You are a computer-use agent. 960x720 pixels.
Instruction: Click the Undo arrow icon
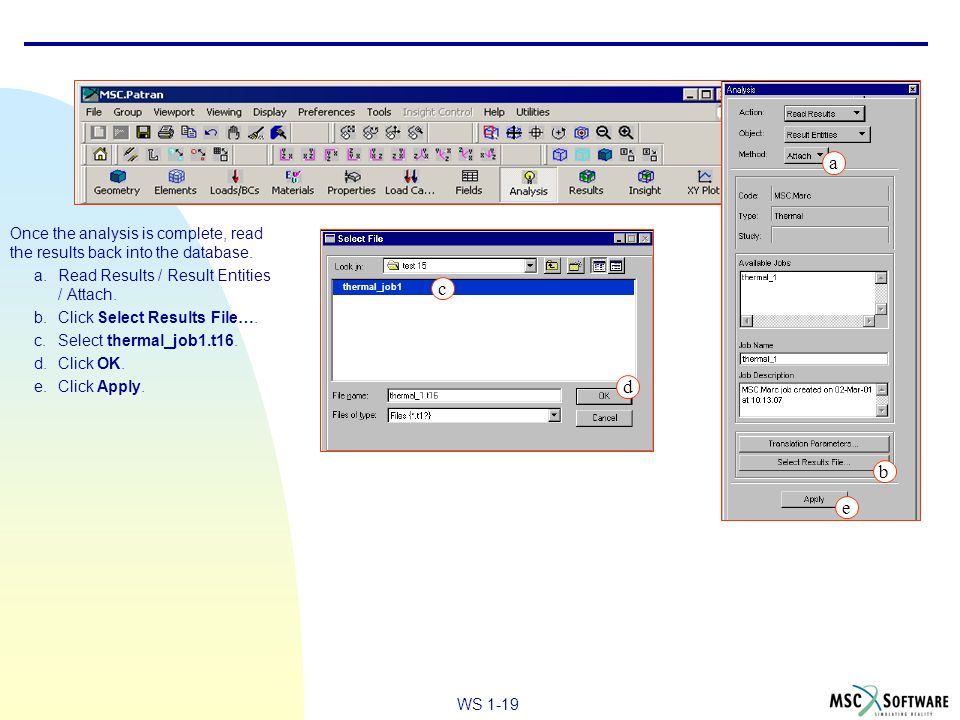pyautogui.click(x=211, y=132)
